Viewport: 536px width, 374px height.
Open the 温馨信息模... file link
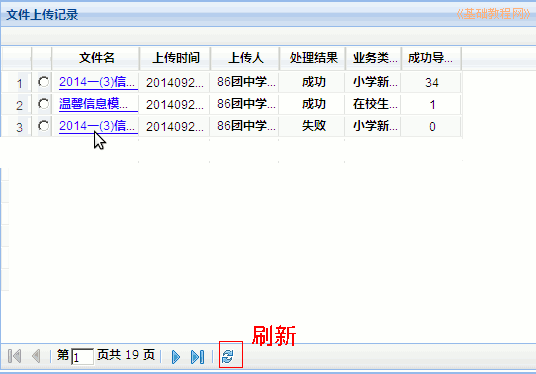click(x=98, y=104)
